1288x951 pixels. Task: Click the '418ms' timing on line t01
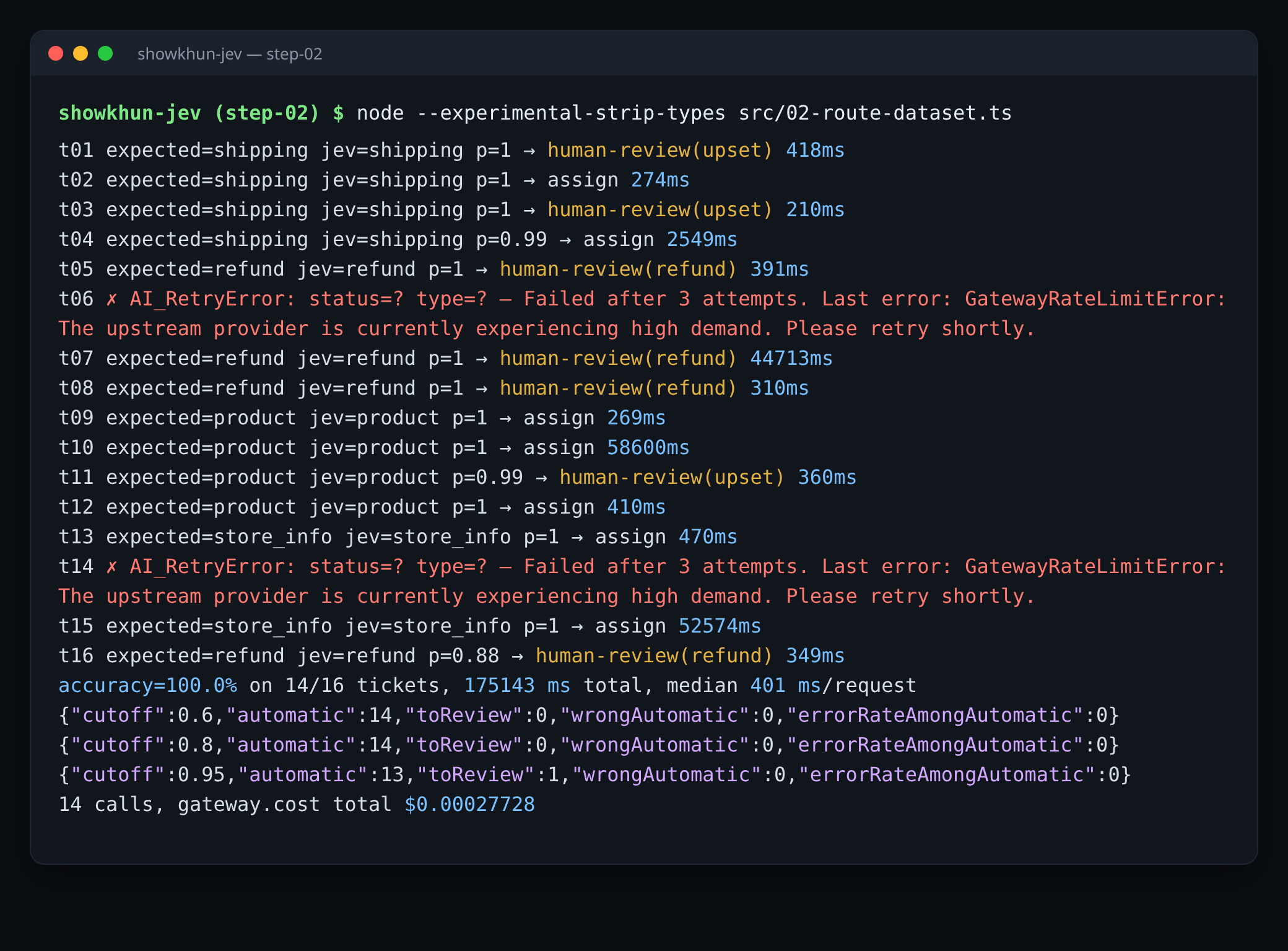[815, 150]
